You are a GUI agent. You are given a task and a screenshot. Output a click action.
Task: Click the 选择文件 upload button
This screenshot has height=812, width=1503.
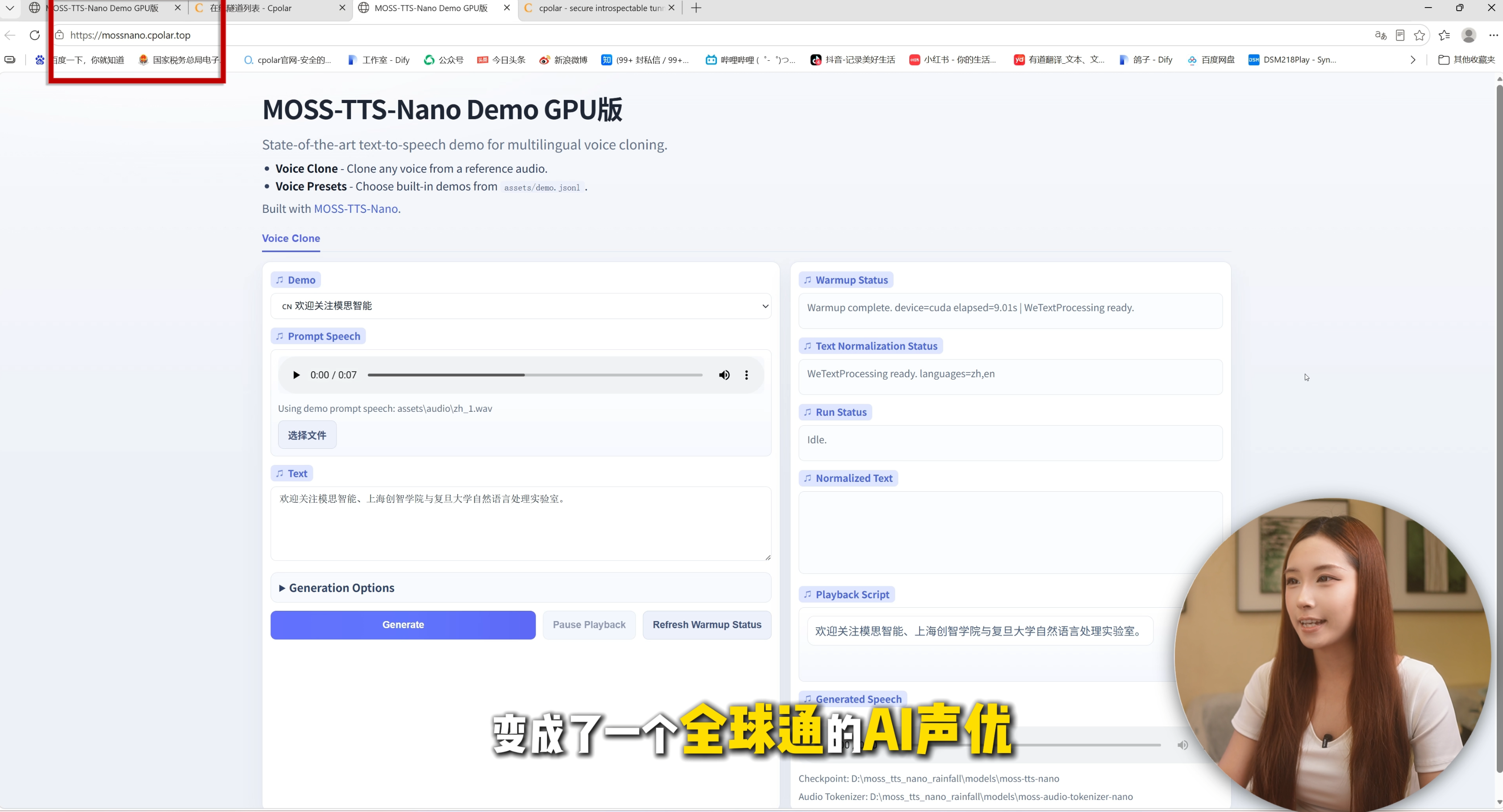point(307,435)
